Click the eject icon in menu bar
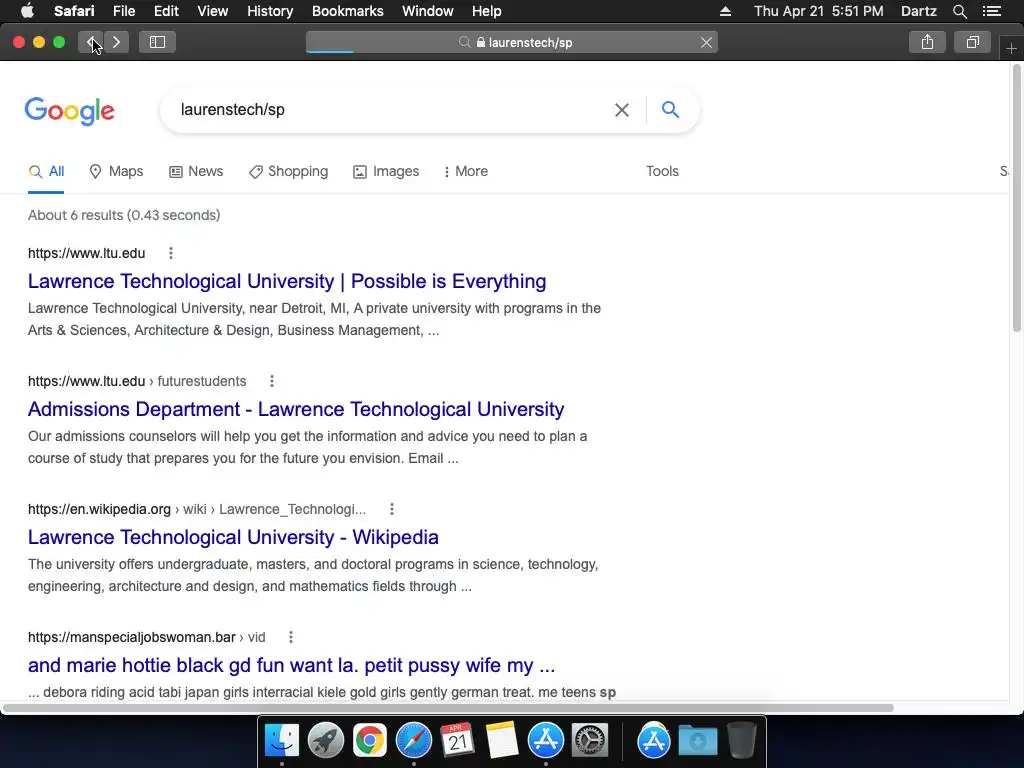Viewport: 1024px width, 768px height. coord(725,11)
